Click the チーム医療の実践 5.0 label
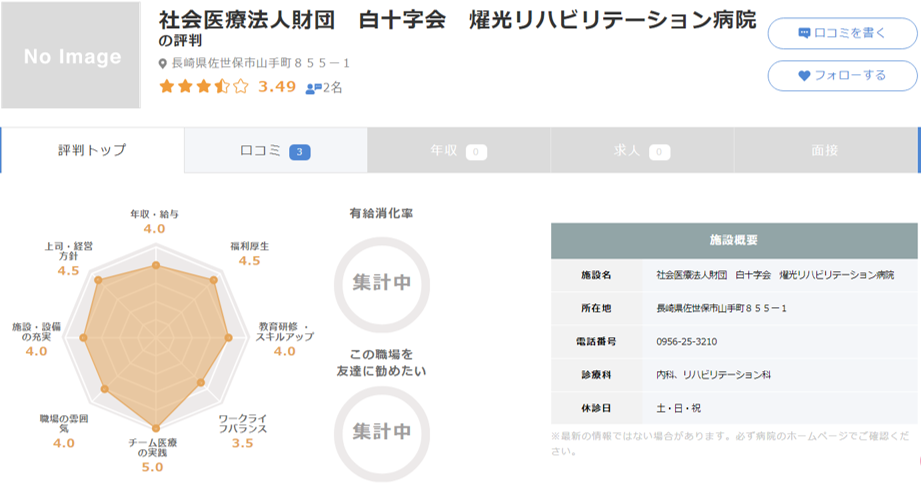This screenshot has width=921, height=483. (x=153, y=455)
